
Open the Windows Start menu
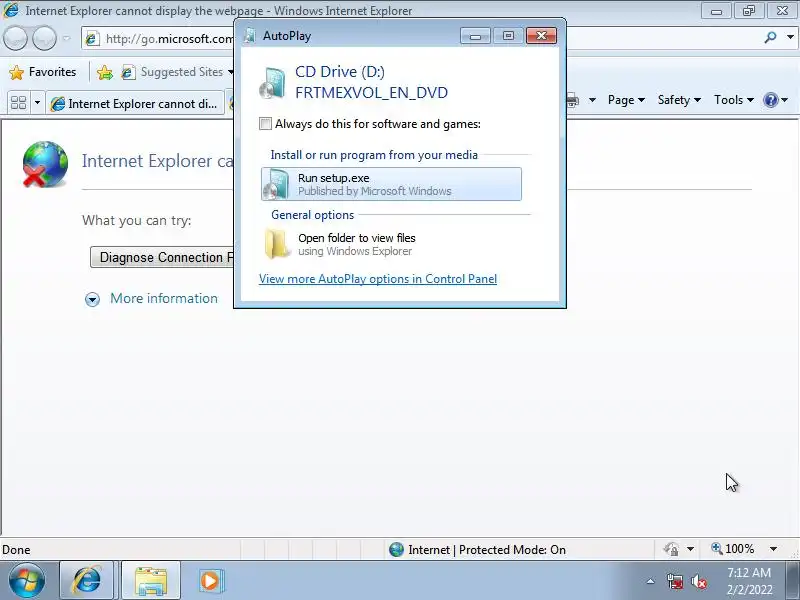(27, 581)
